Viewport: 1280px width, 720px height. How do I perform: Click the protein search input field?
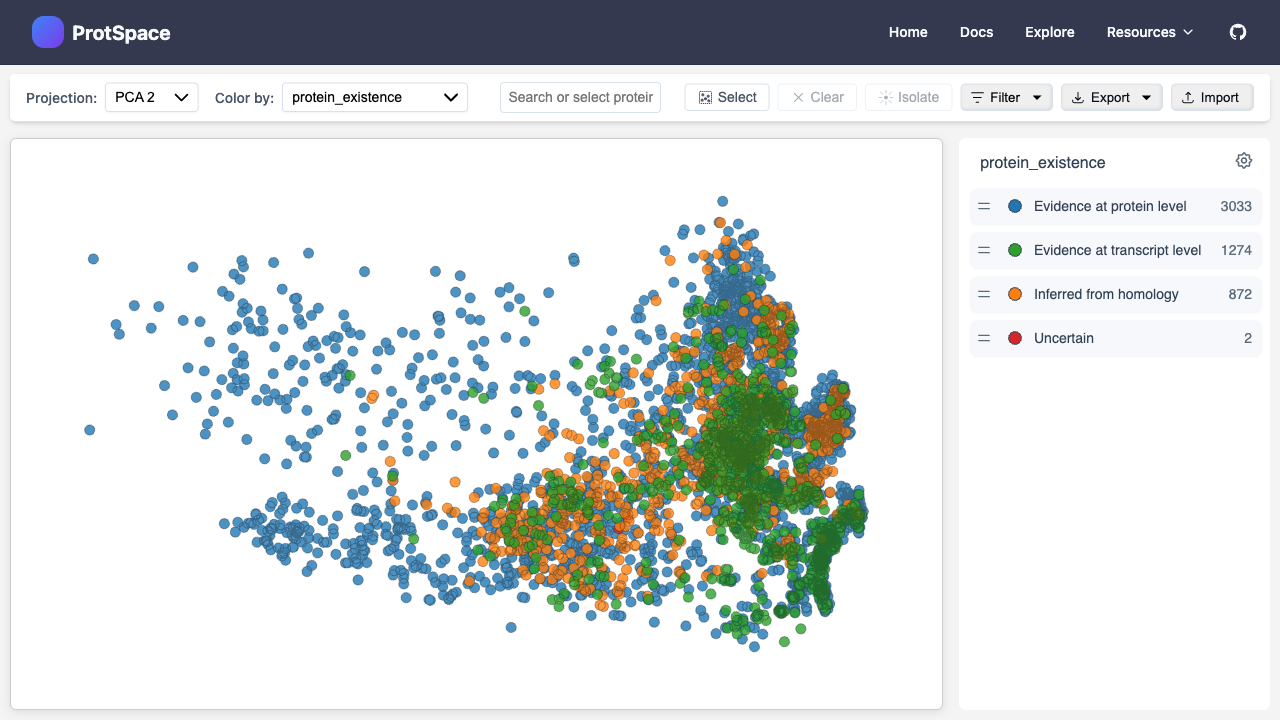coord(580,97)
